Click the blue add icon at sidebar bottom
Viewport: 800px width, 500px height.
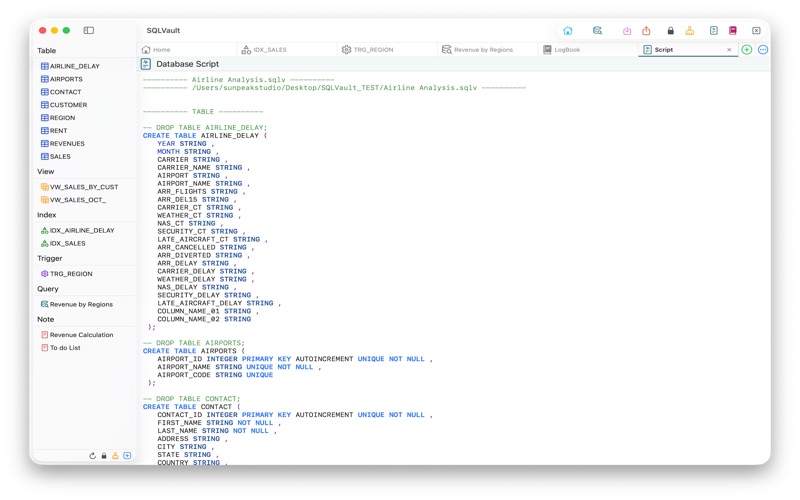[127, 456]
